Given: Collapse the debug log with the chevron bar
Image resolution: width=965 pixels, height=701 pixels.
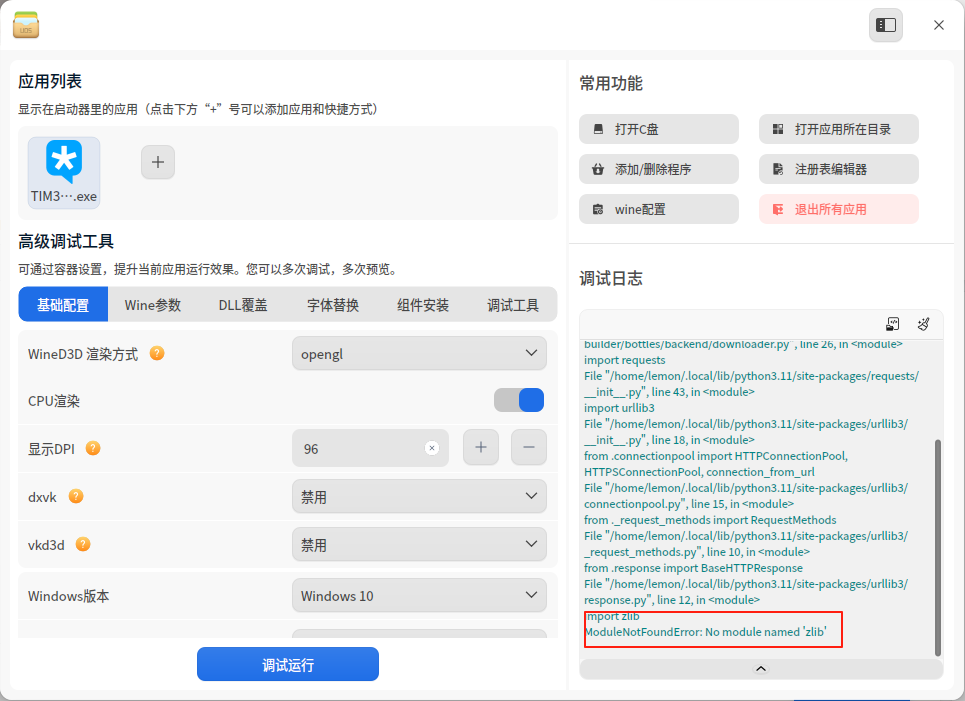Looking at the screenshot, I should [761, 669].
